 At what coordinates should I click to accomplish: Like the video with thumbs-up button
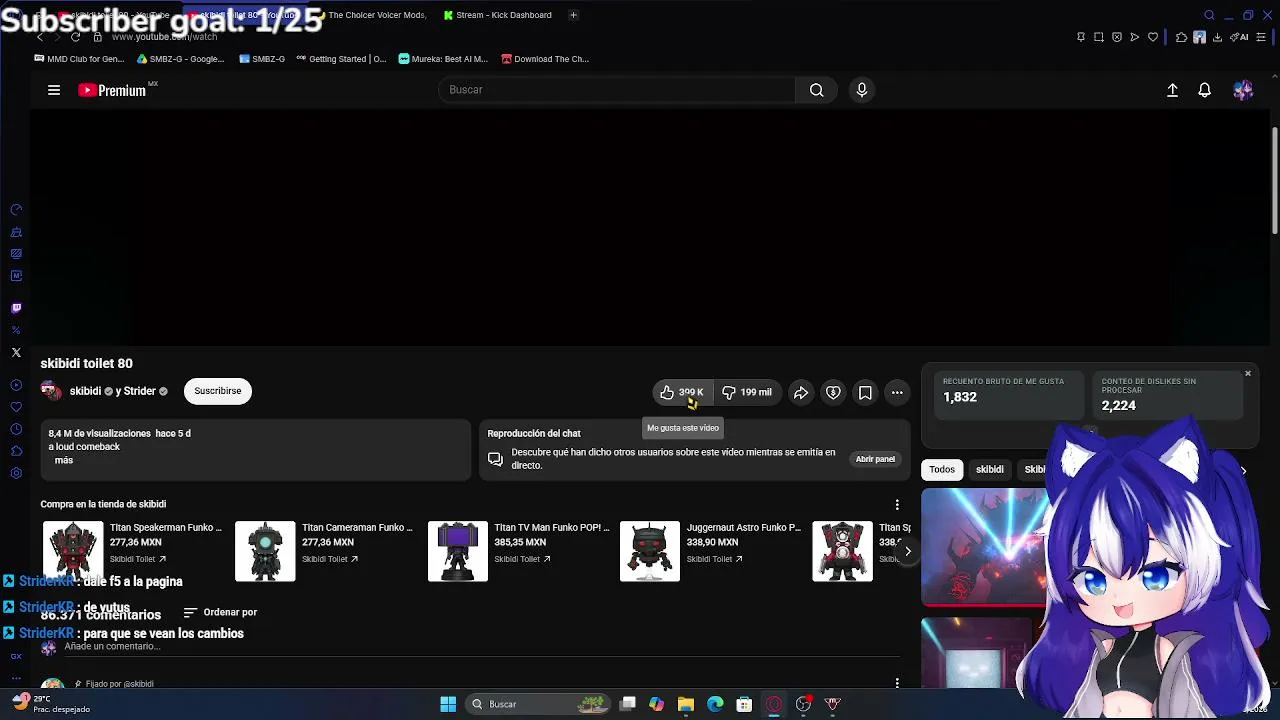[x=681, y=392]
